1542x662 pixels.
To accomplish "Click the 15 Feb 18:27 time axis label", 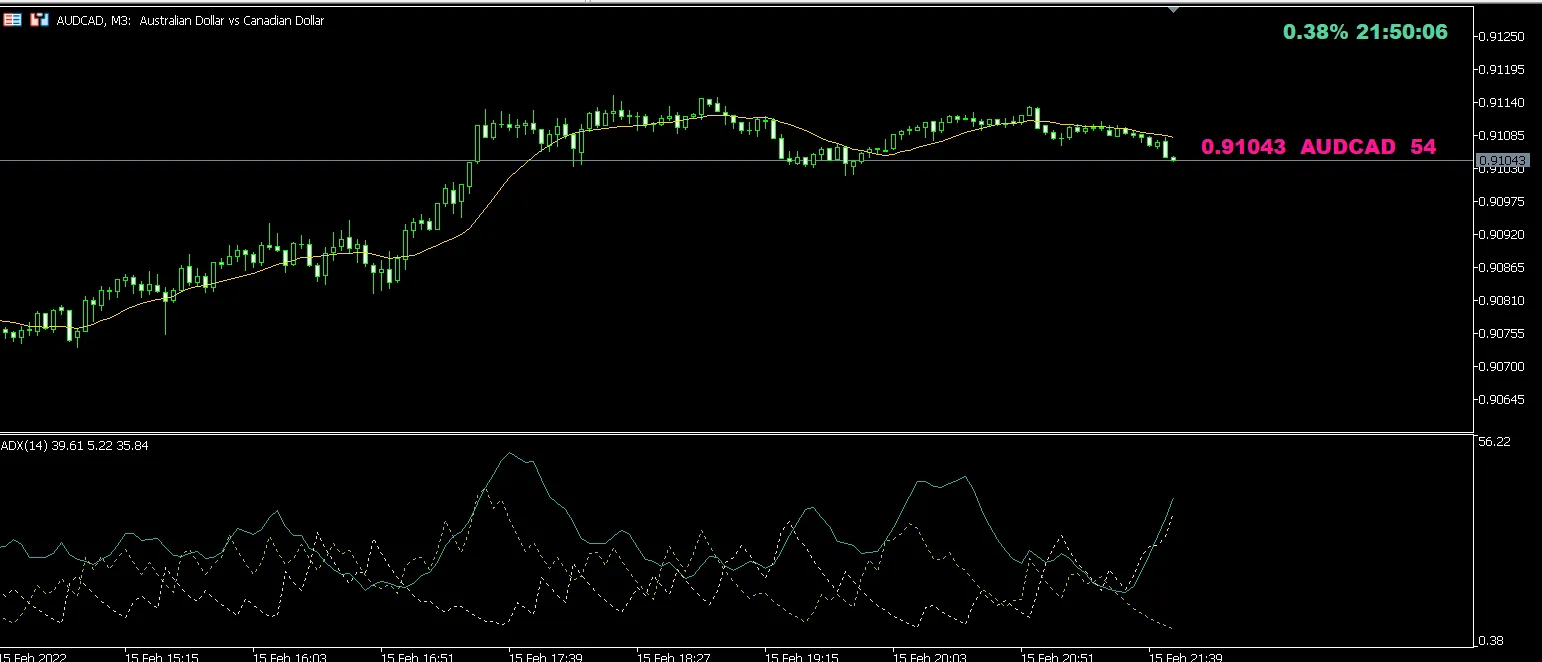I will tap(676, 656).
